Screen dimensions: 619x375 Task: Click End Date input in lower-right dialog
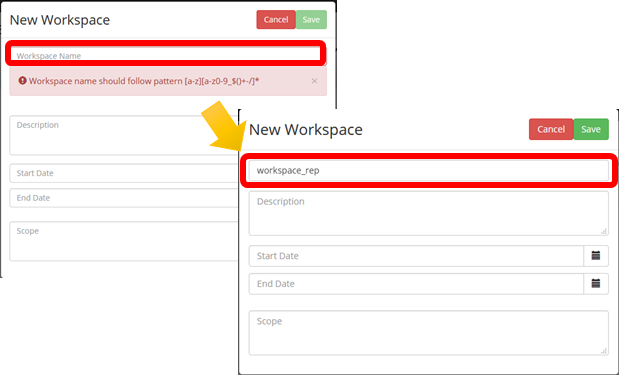click(x=416, y=283)
